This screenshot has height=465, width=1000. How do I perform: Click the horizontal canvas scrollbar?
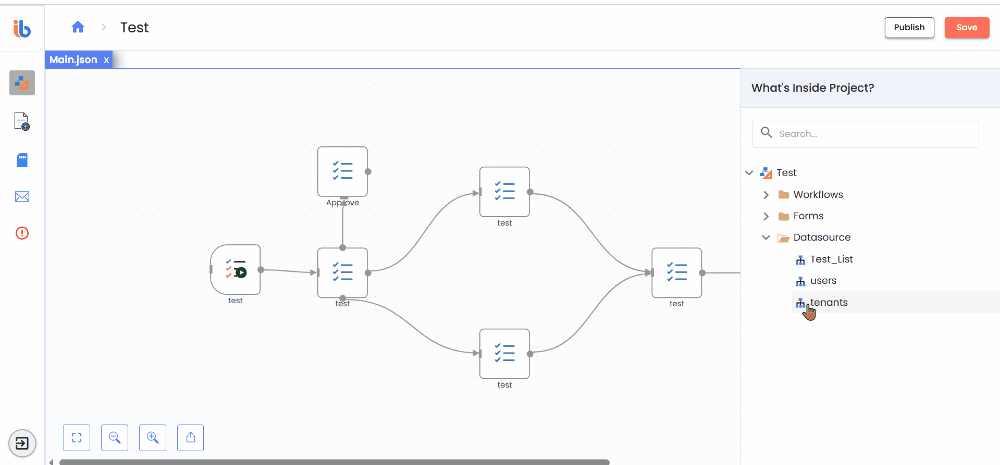pos(334,462)
